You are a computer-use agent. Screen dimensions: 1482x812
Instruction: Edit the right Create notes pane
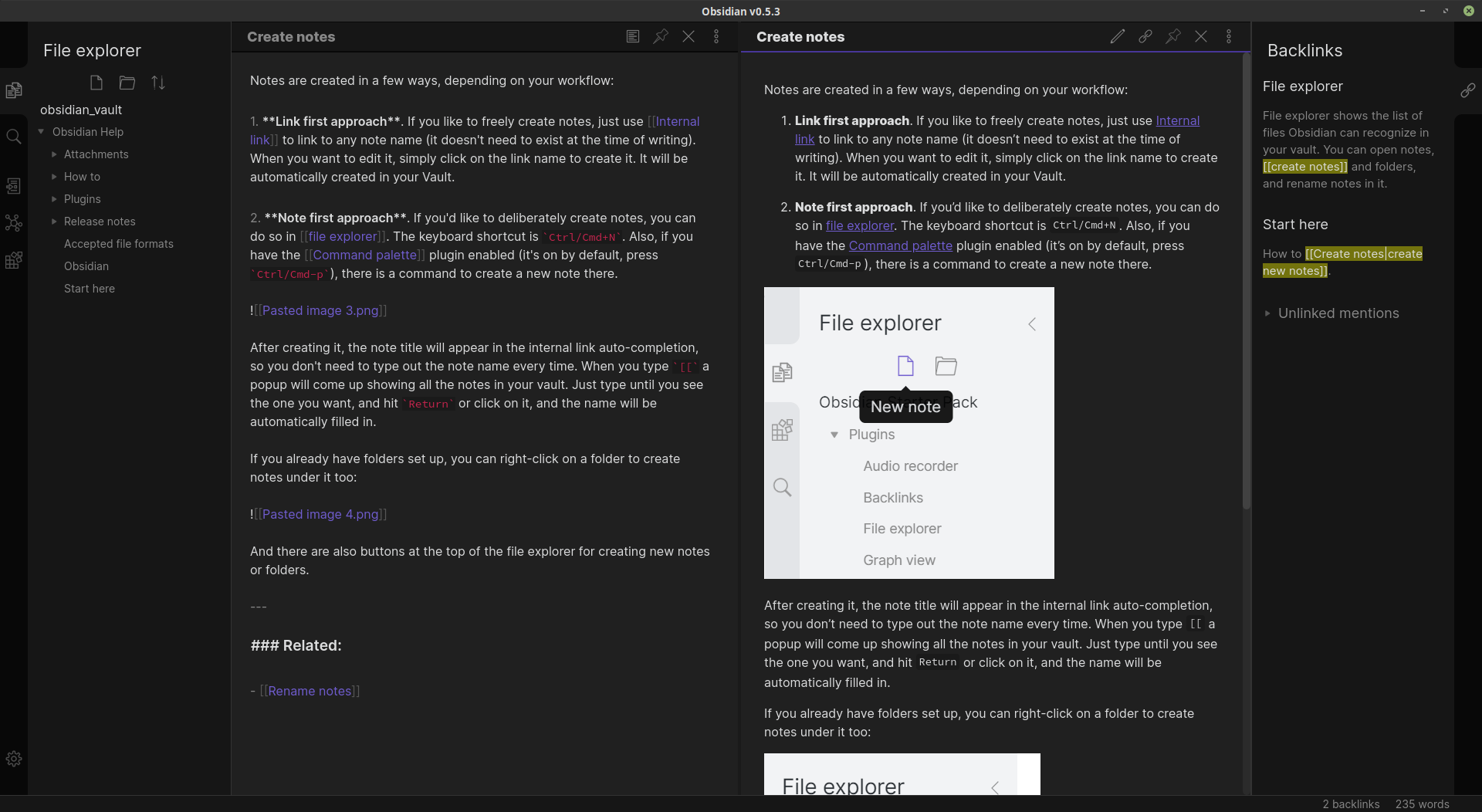[1117, 36]
